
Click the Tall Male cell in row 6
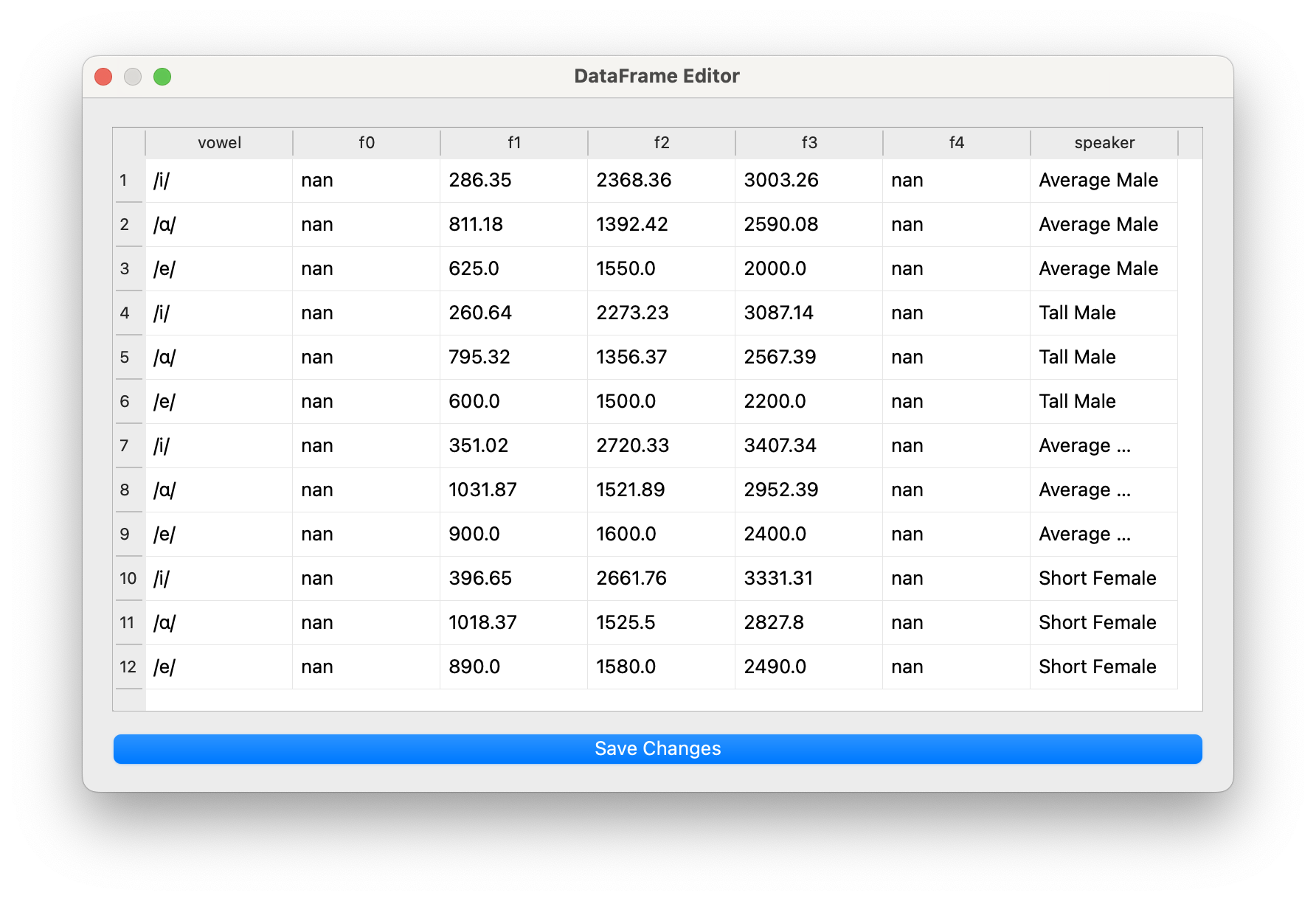coord(1104,402)
